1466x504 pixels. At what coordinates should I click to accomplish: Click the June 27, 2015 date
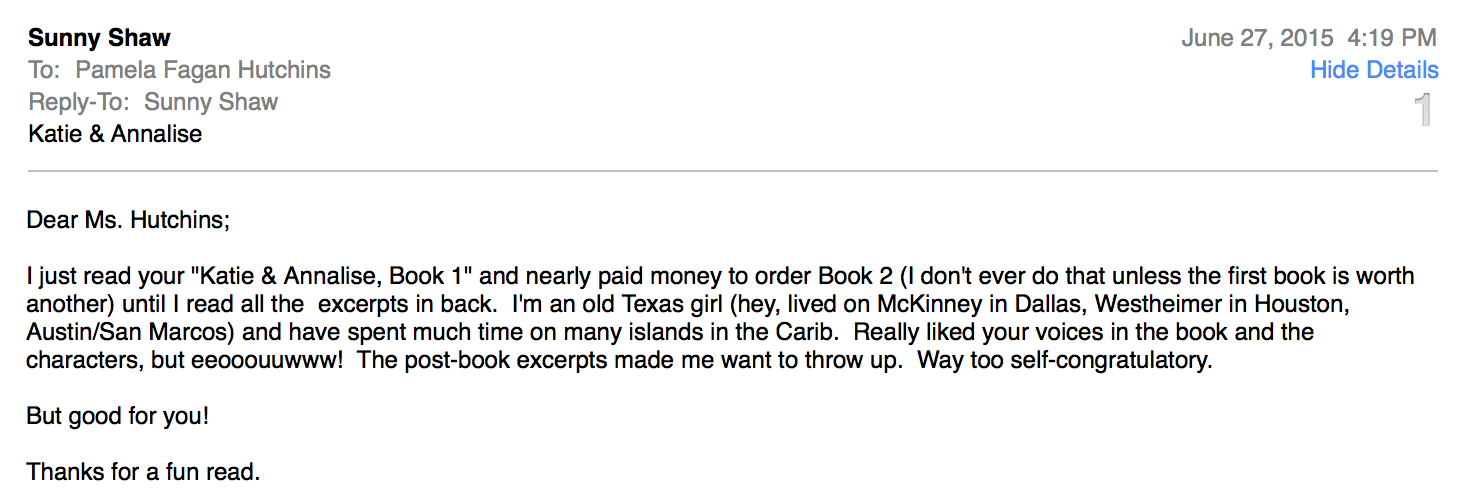coord(1257,38)
